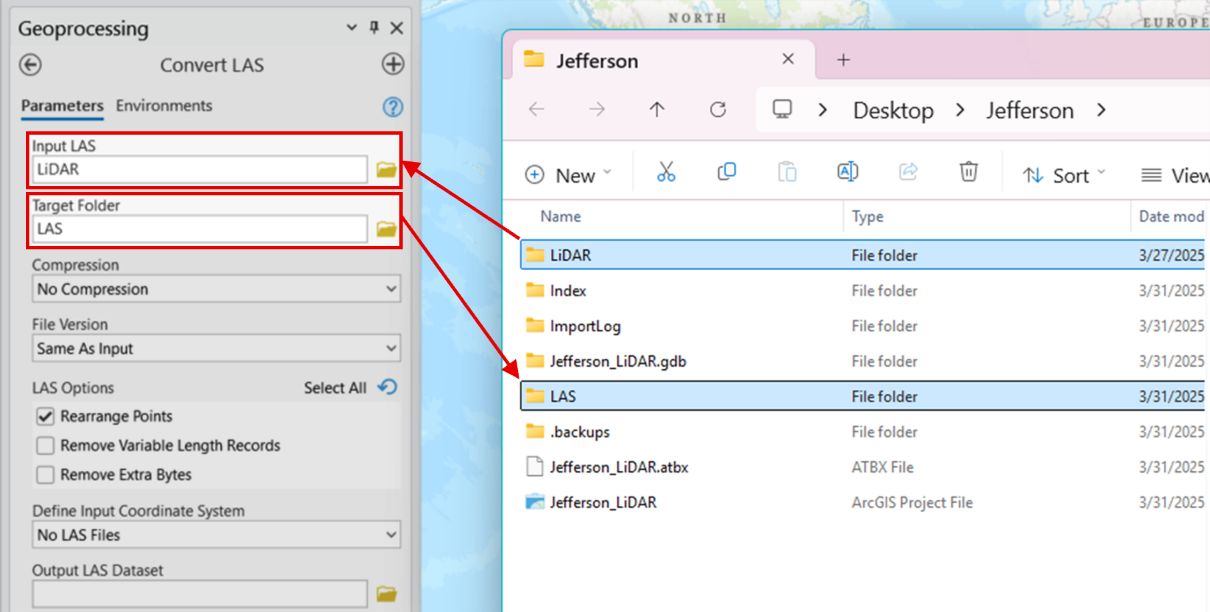The image size is (1210, 612).
Task: Click Select All for LAS Options
Action: click(335, 387)
